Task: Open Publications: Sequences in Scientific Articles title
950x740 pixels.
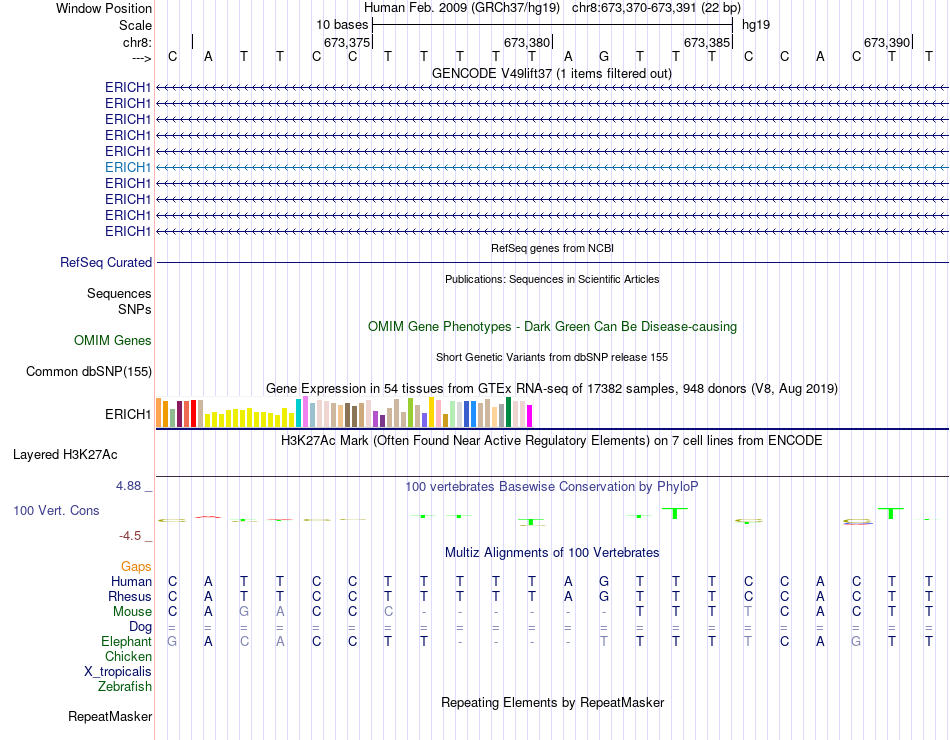Action: pos(552,279)
